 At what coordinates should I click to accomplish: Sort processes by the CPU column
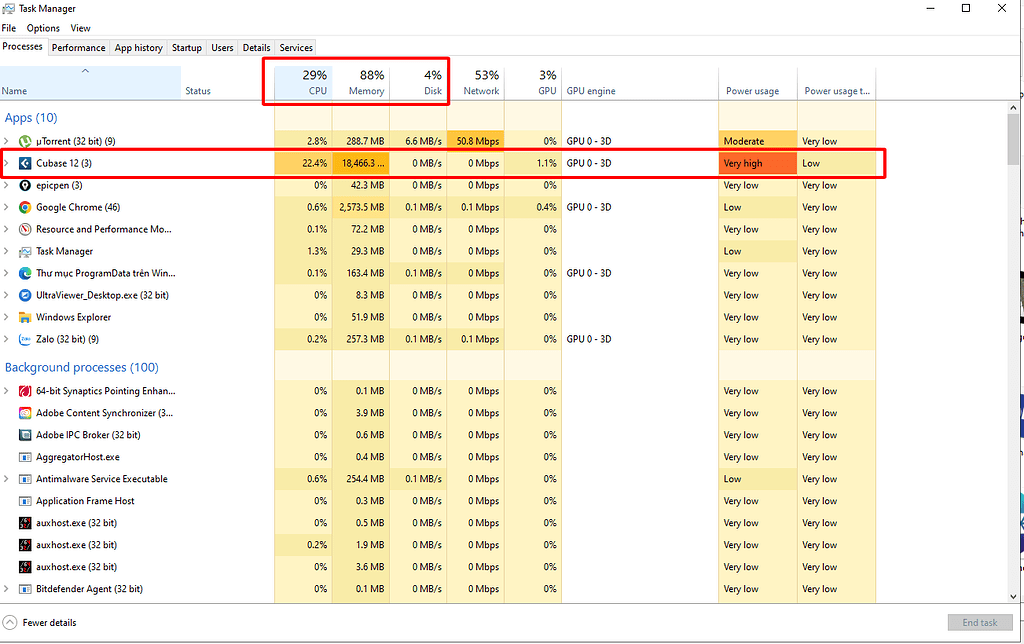pos(303,81)
